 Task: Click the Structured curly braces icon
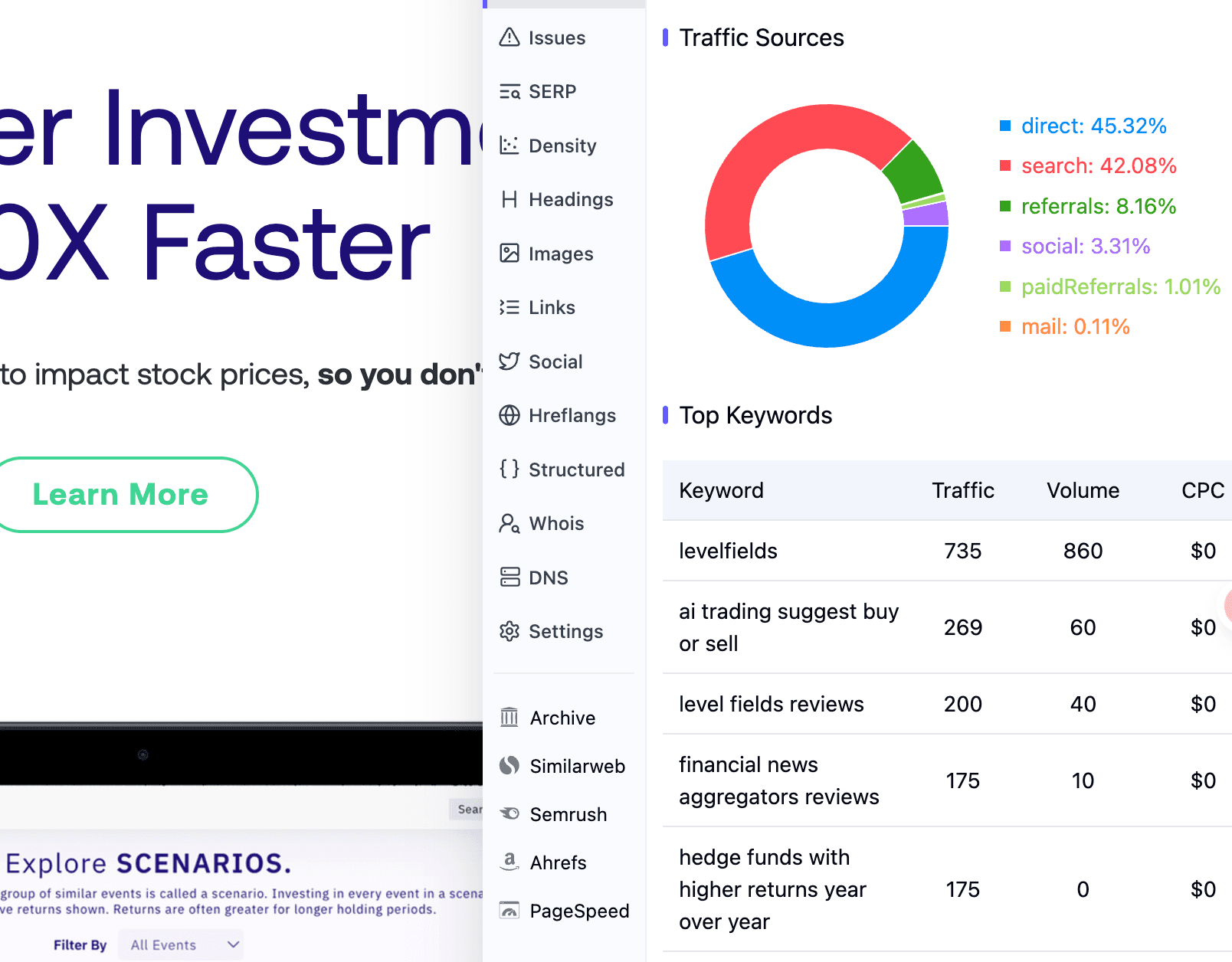[x=510, y=469]
